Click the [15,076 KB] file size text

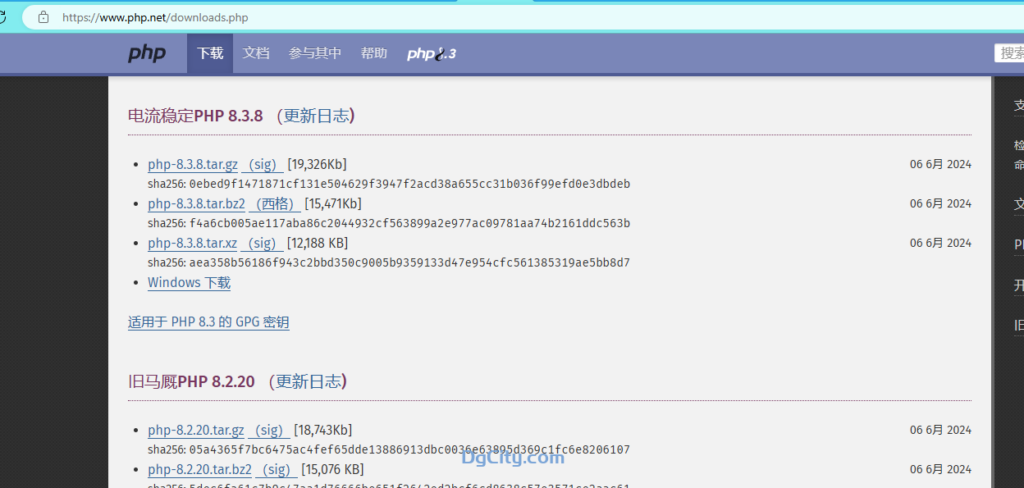pyautogui.click(x=332, y=469)
